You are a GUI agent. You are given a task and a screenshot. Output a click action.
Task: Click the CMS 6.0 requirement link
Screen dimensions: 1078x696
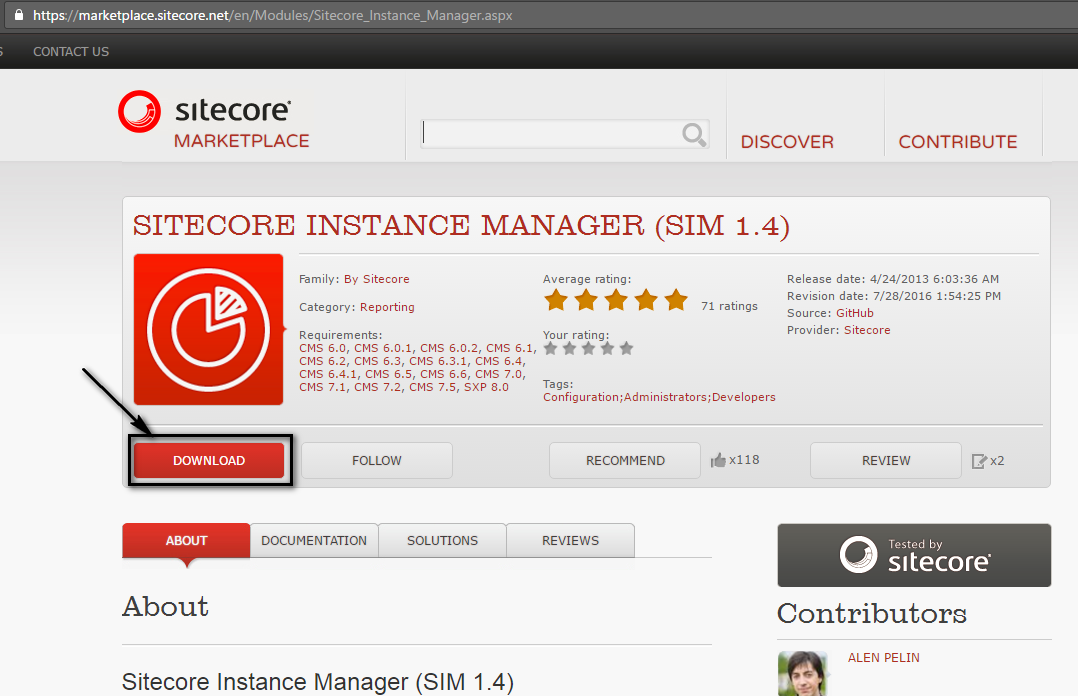(x=323, y=348)
